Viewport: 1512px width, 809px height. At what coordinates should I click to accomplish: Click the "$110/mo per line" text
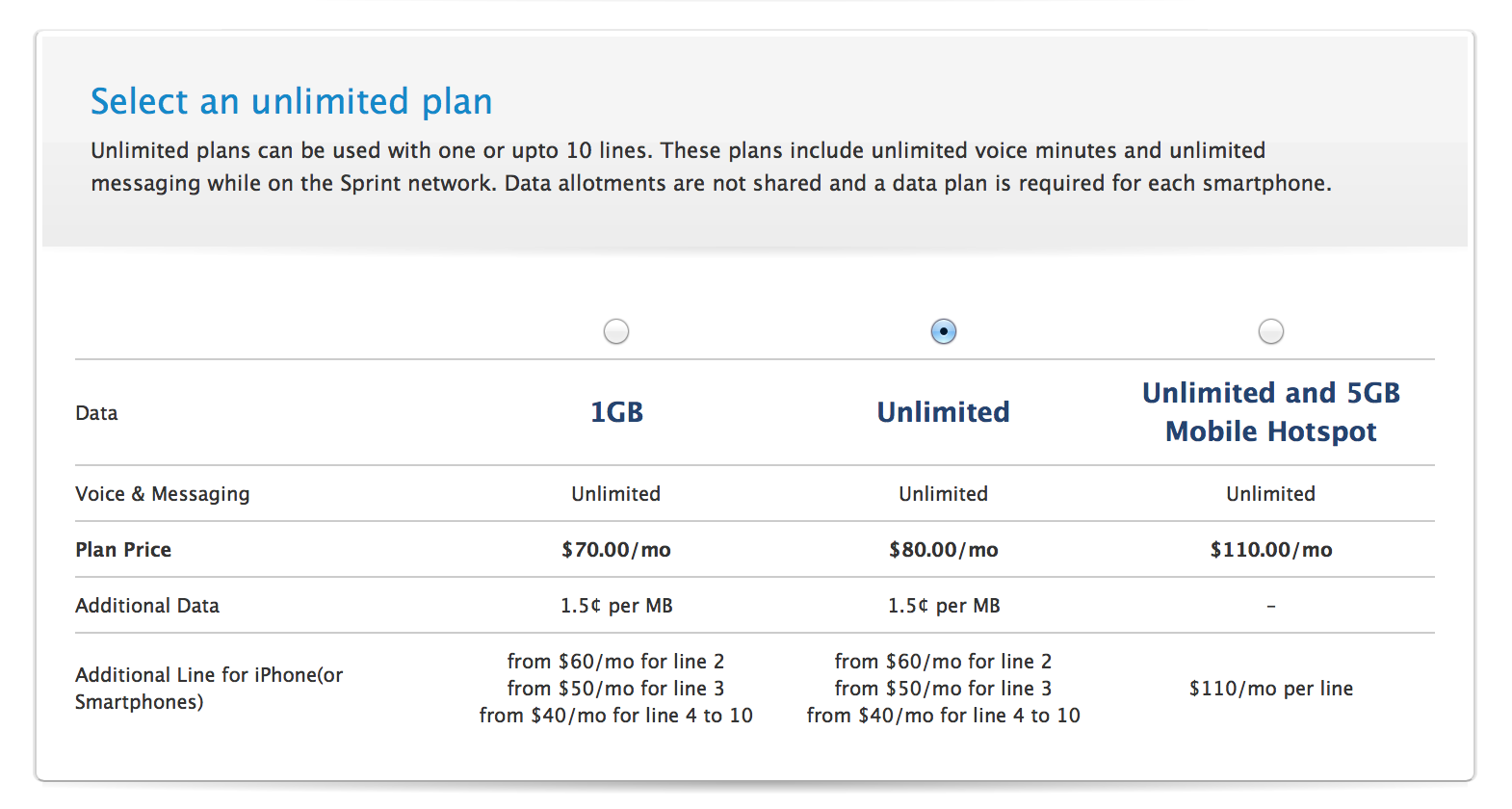tap(1270, 689)
